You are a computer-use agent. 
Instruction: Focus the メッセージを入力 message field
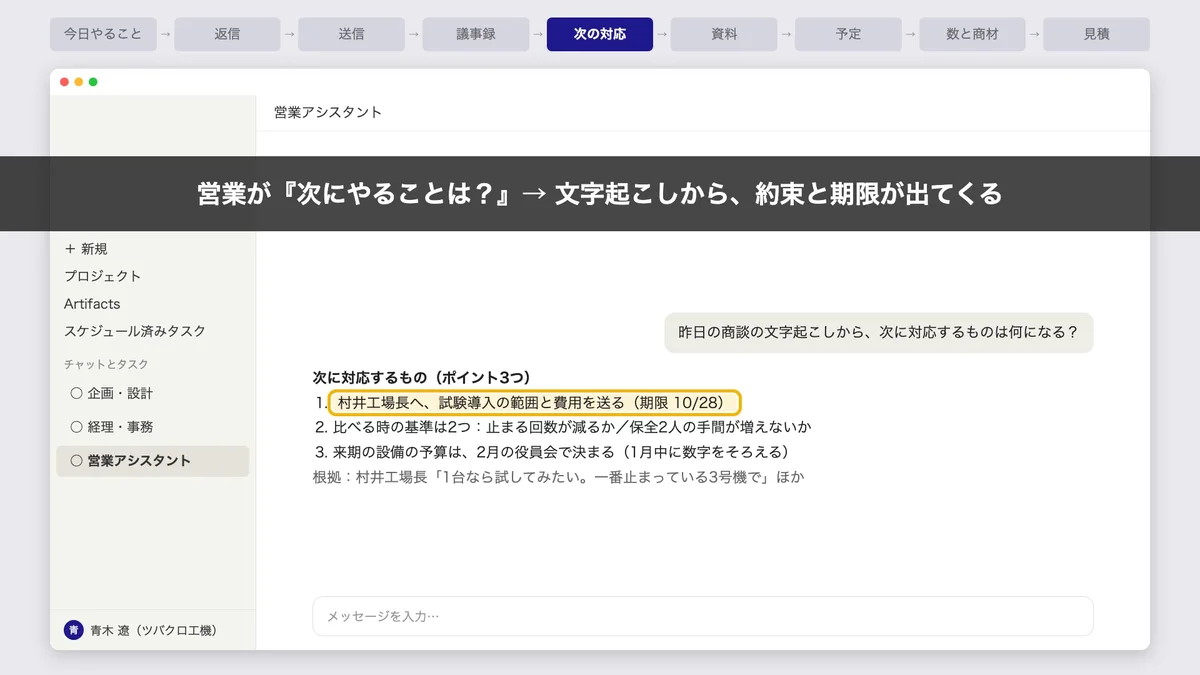pos(703,616)
